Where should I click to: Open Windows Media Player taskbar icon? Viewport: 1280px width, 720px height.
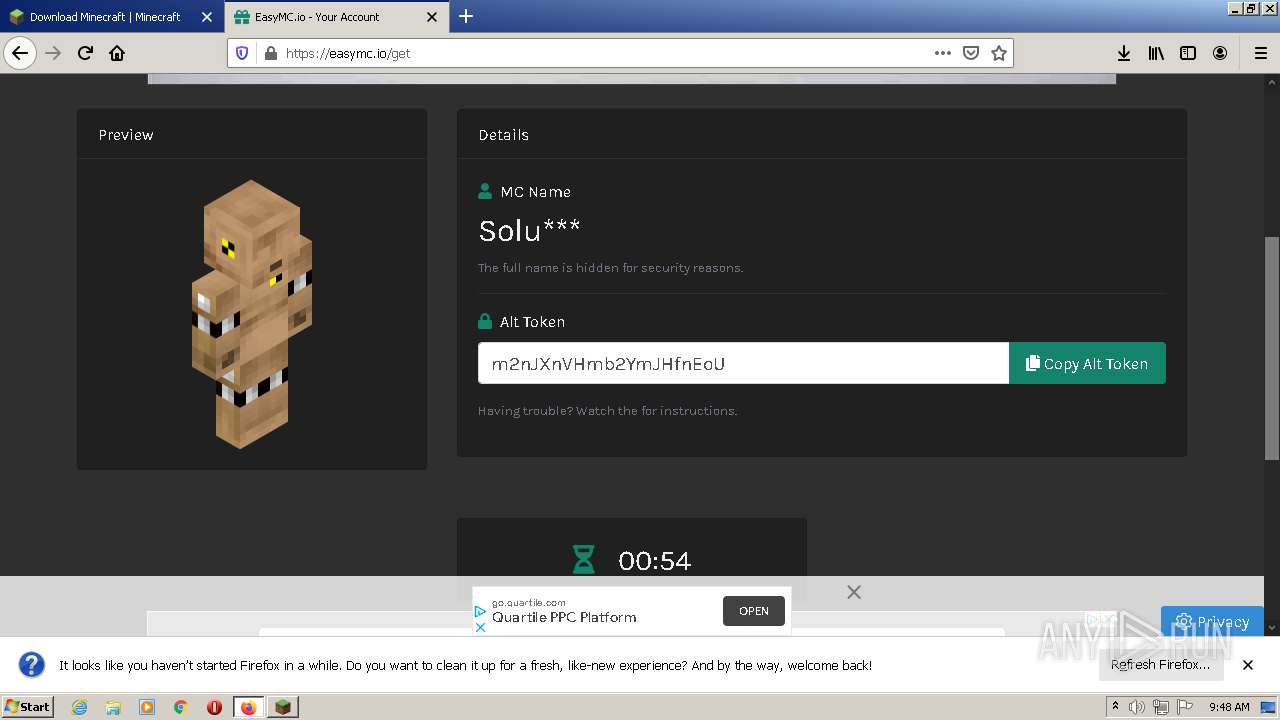pyautogui.click(x=147, y=707)
